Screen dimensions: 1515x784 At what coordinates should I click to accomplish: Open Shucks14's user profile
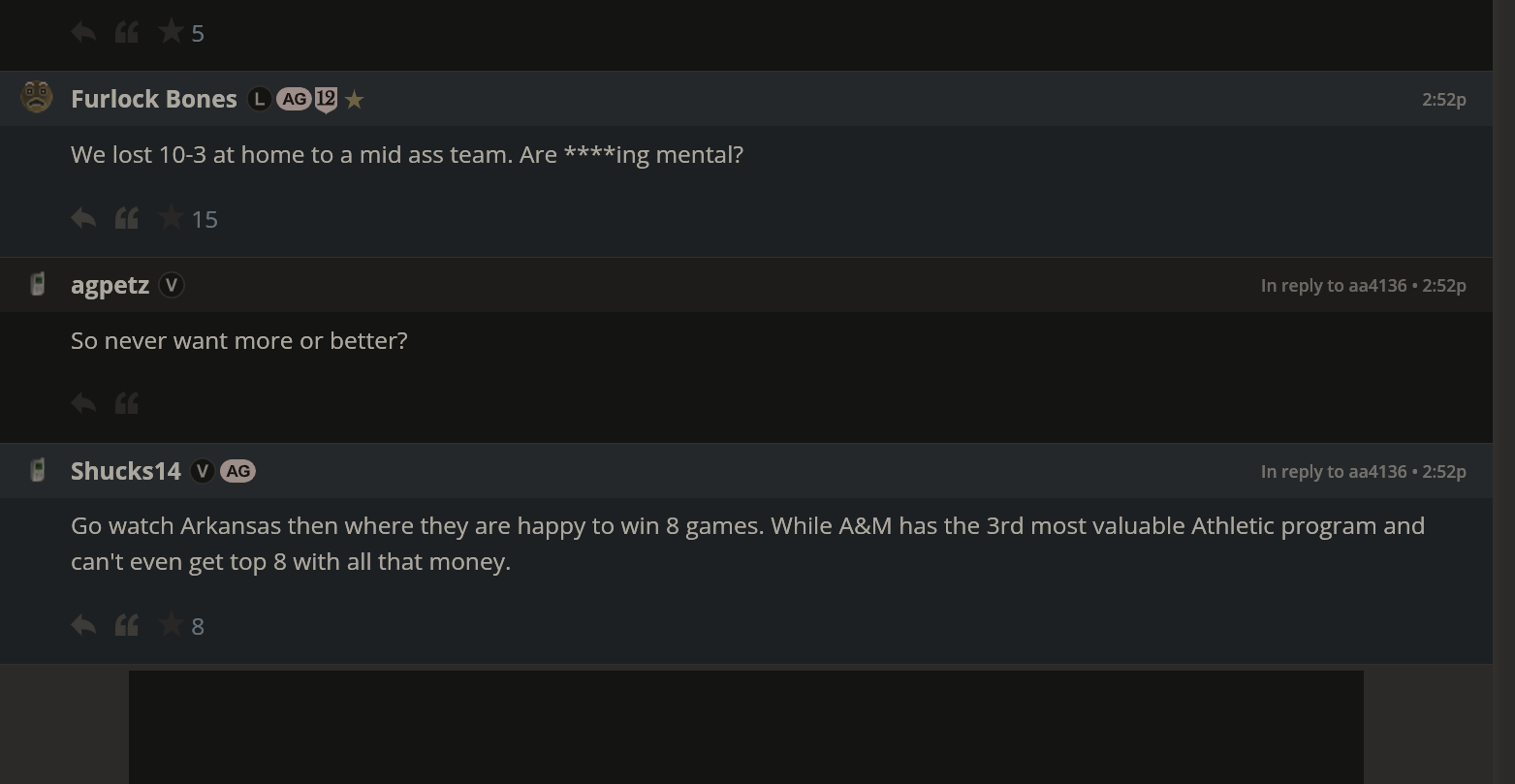pyautogui.click(x=125, y=471)
